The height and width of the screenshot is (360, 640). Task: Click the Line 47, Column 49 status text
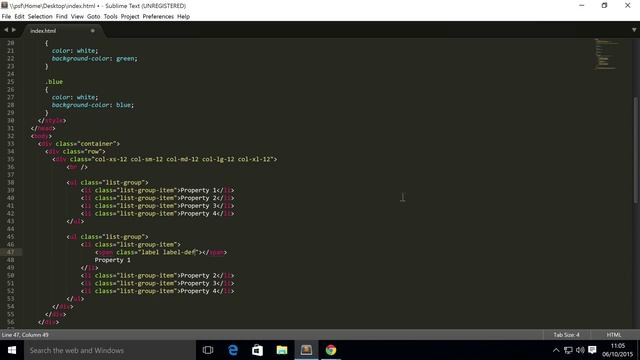pyautogui.click(x=25, y=335)
